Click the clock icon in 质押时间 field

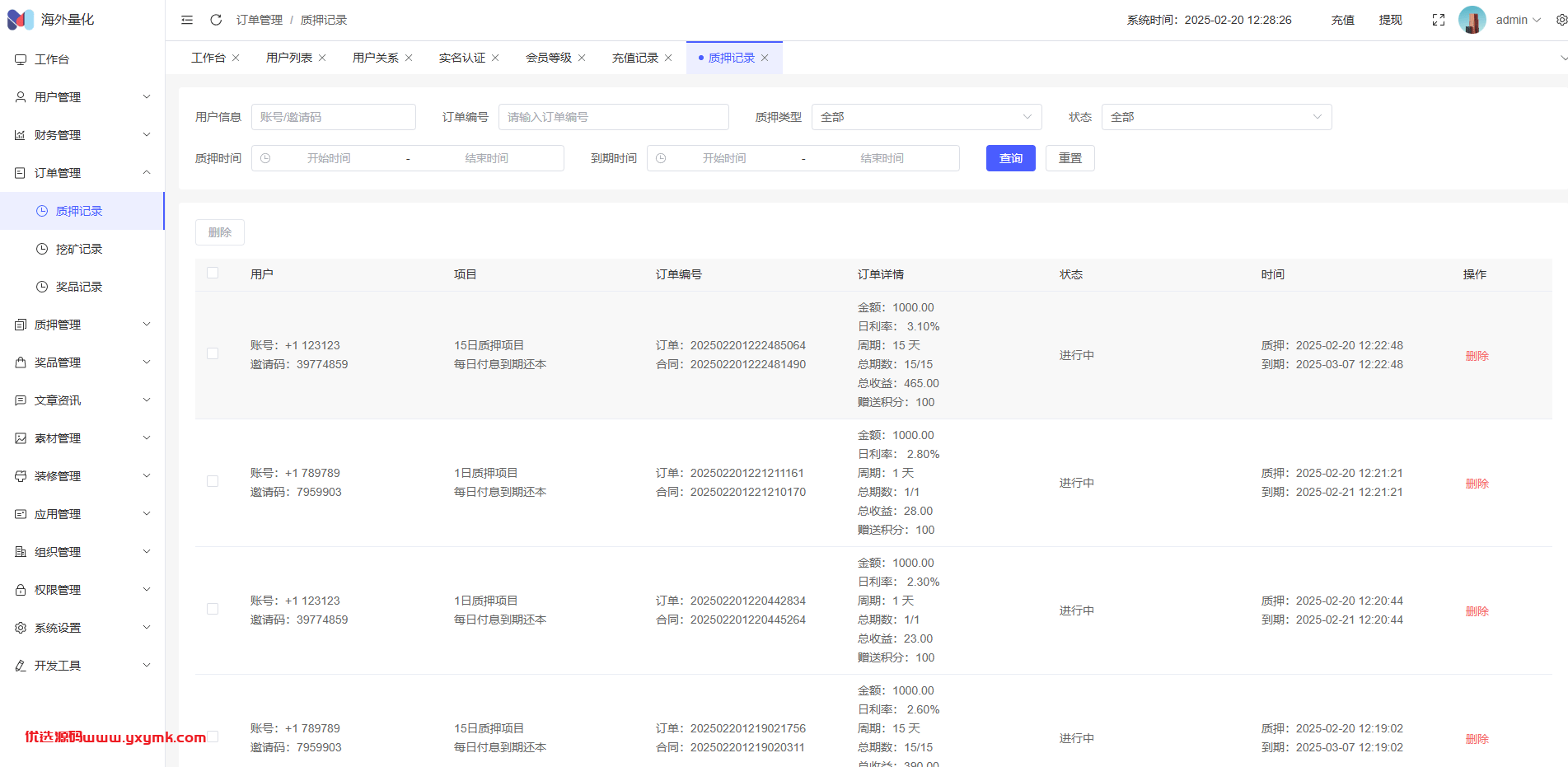265,158
